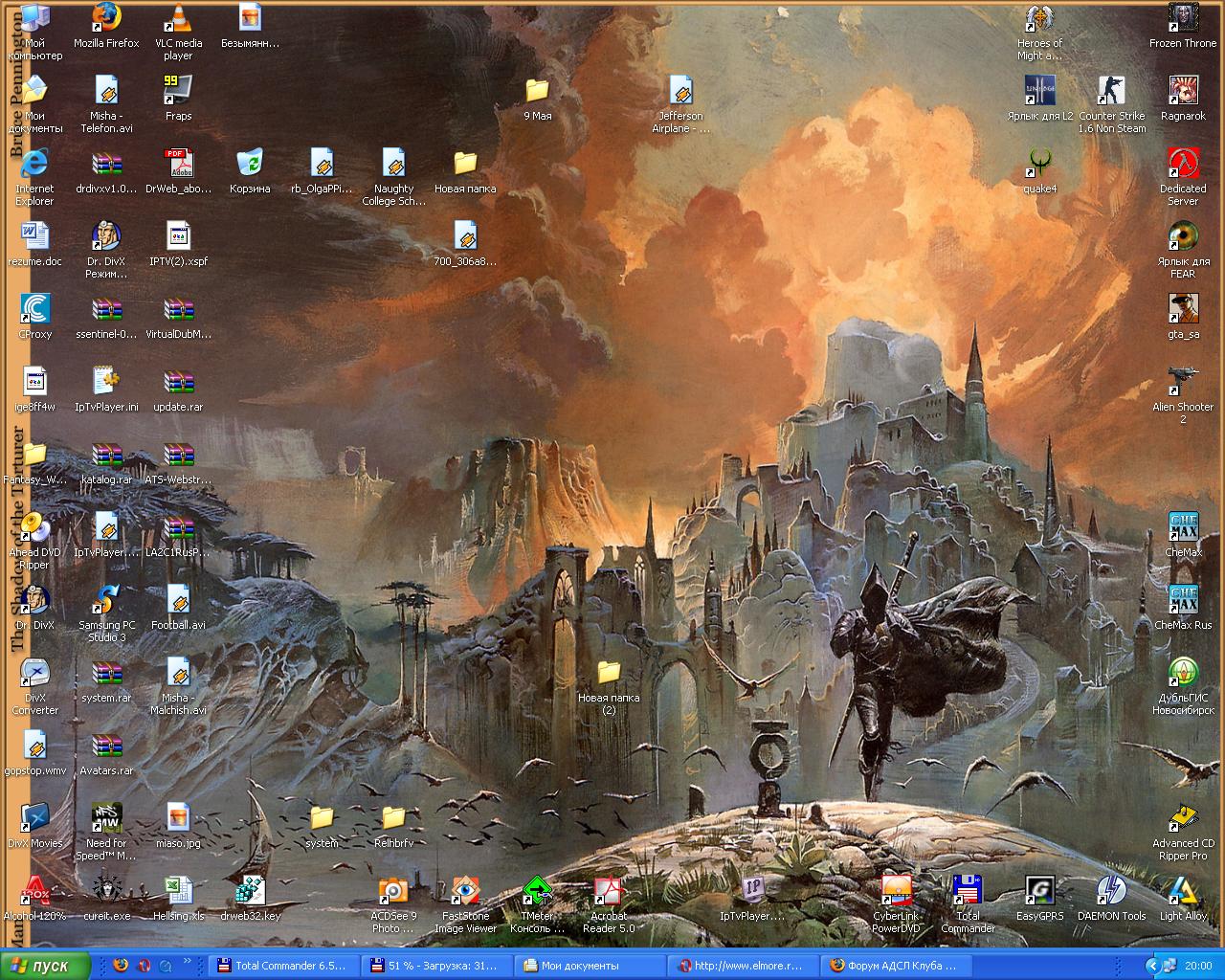Viewport: 1225px width, 980px height.
Task: Open the Fraps desktop icon
Action: (x=178, y=92)
